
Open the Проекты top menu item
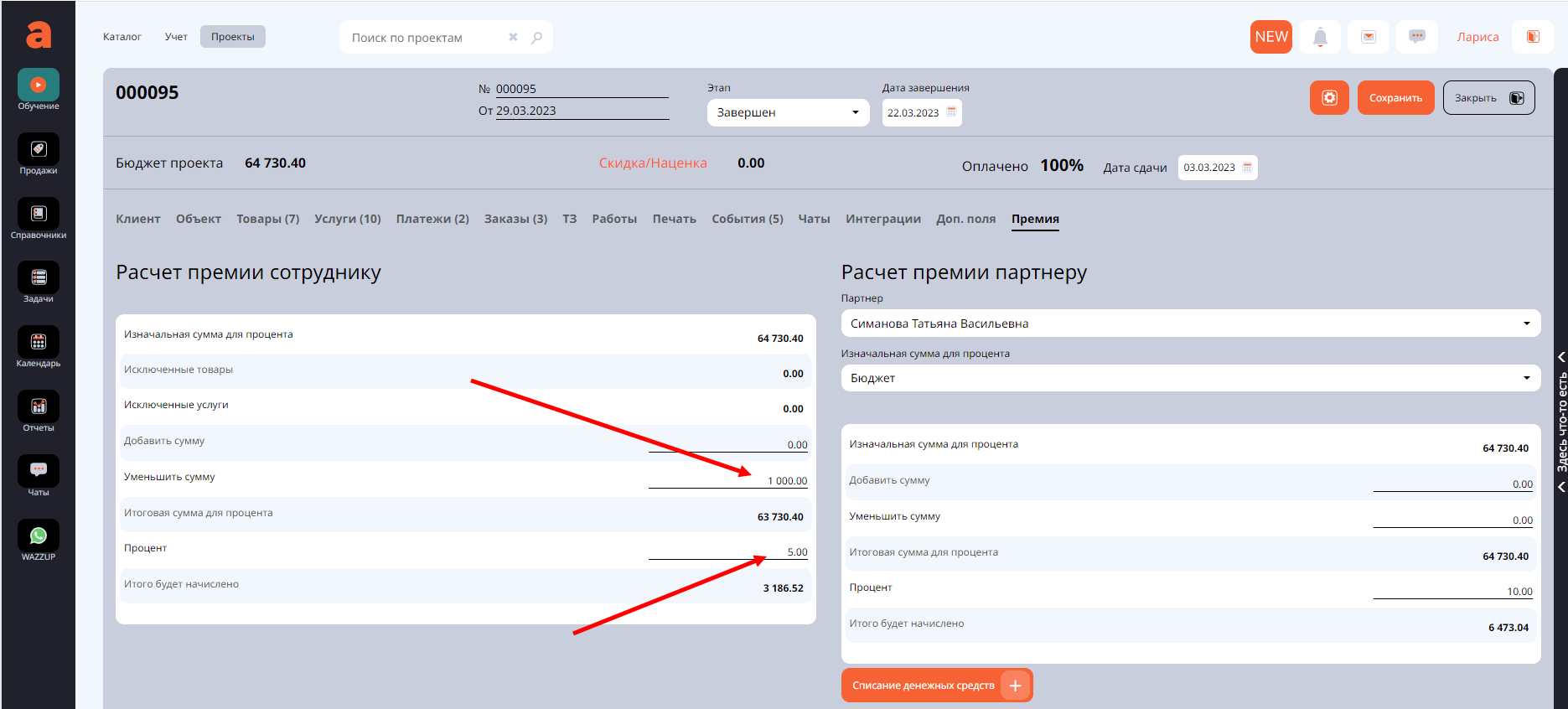click(233, 37)
